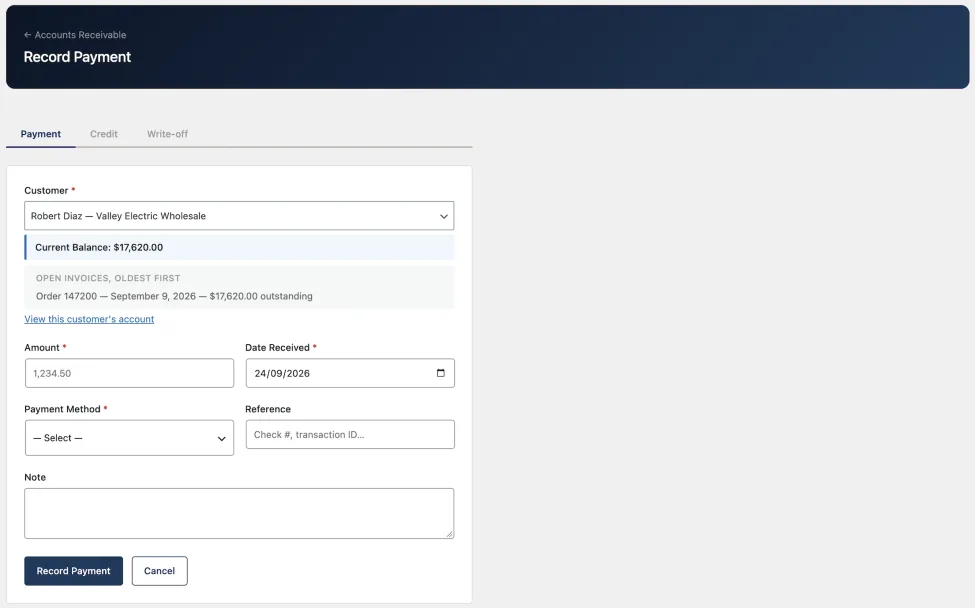
Task: Focus the Reference input field
Action: click(350, 435)
